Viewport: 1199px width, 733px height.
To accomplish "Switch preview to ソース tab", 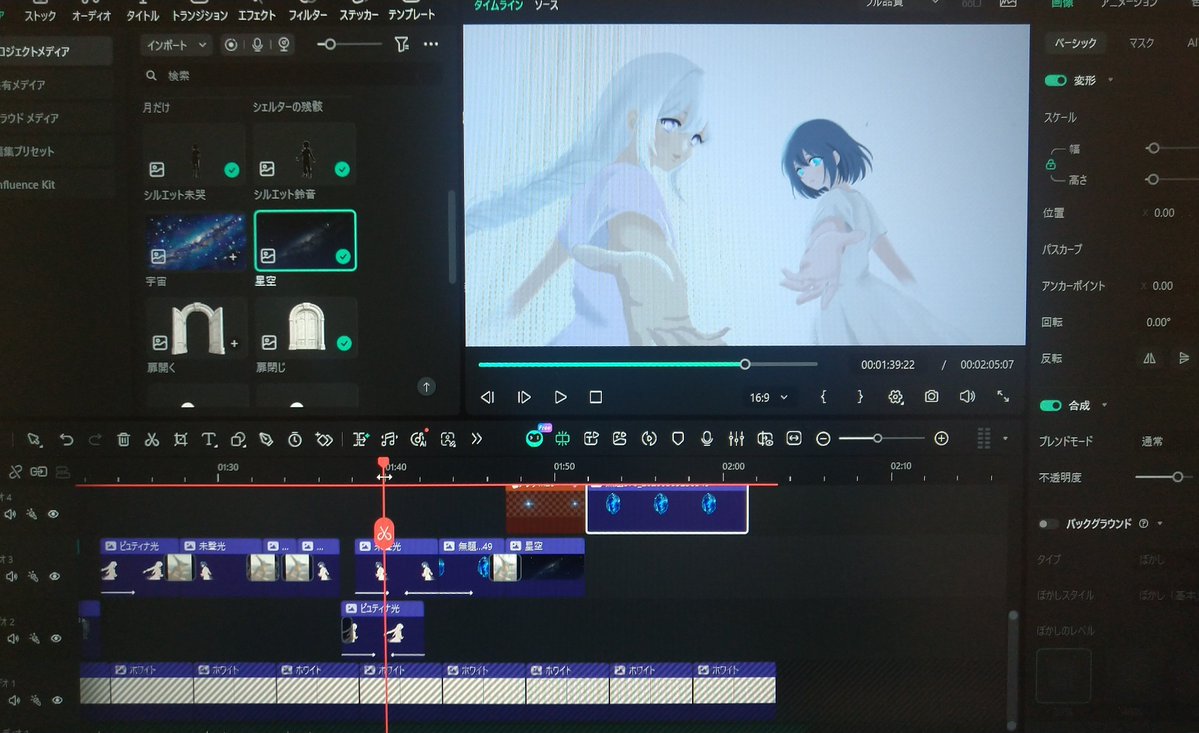I will [x=546, y=6].
